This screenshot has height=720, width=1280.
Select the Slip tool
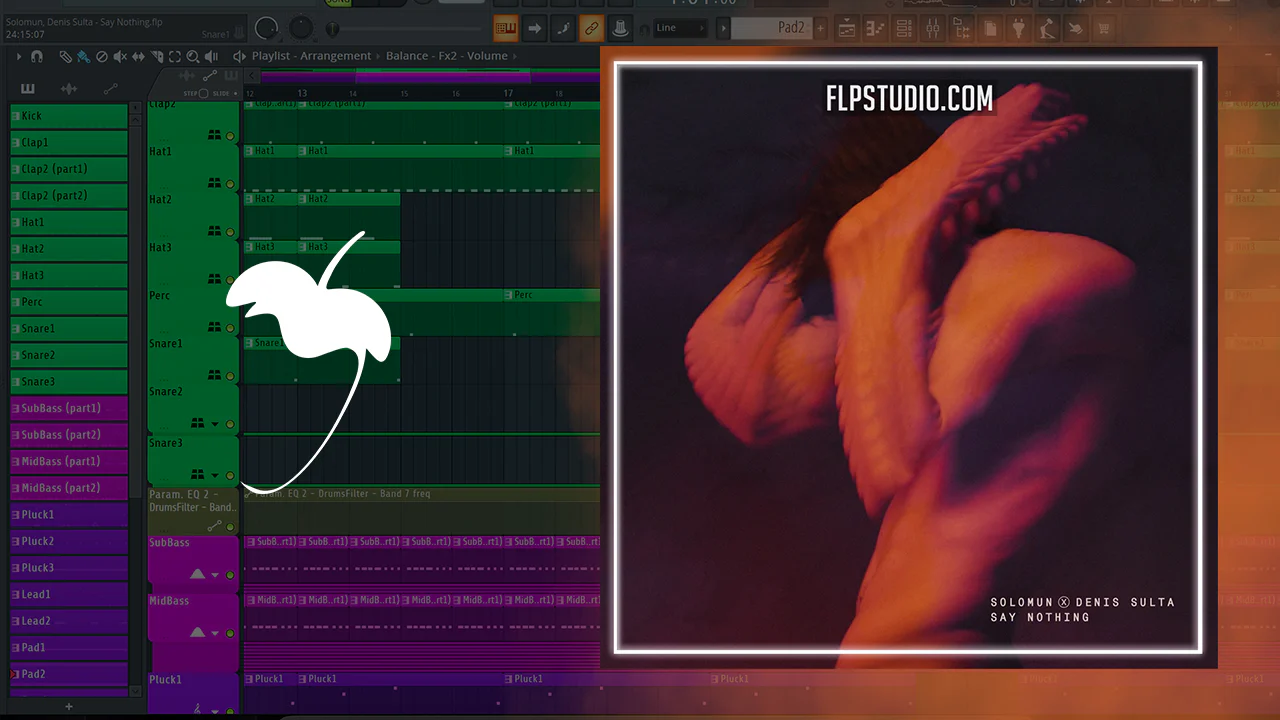tap(138, 57)
